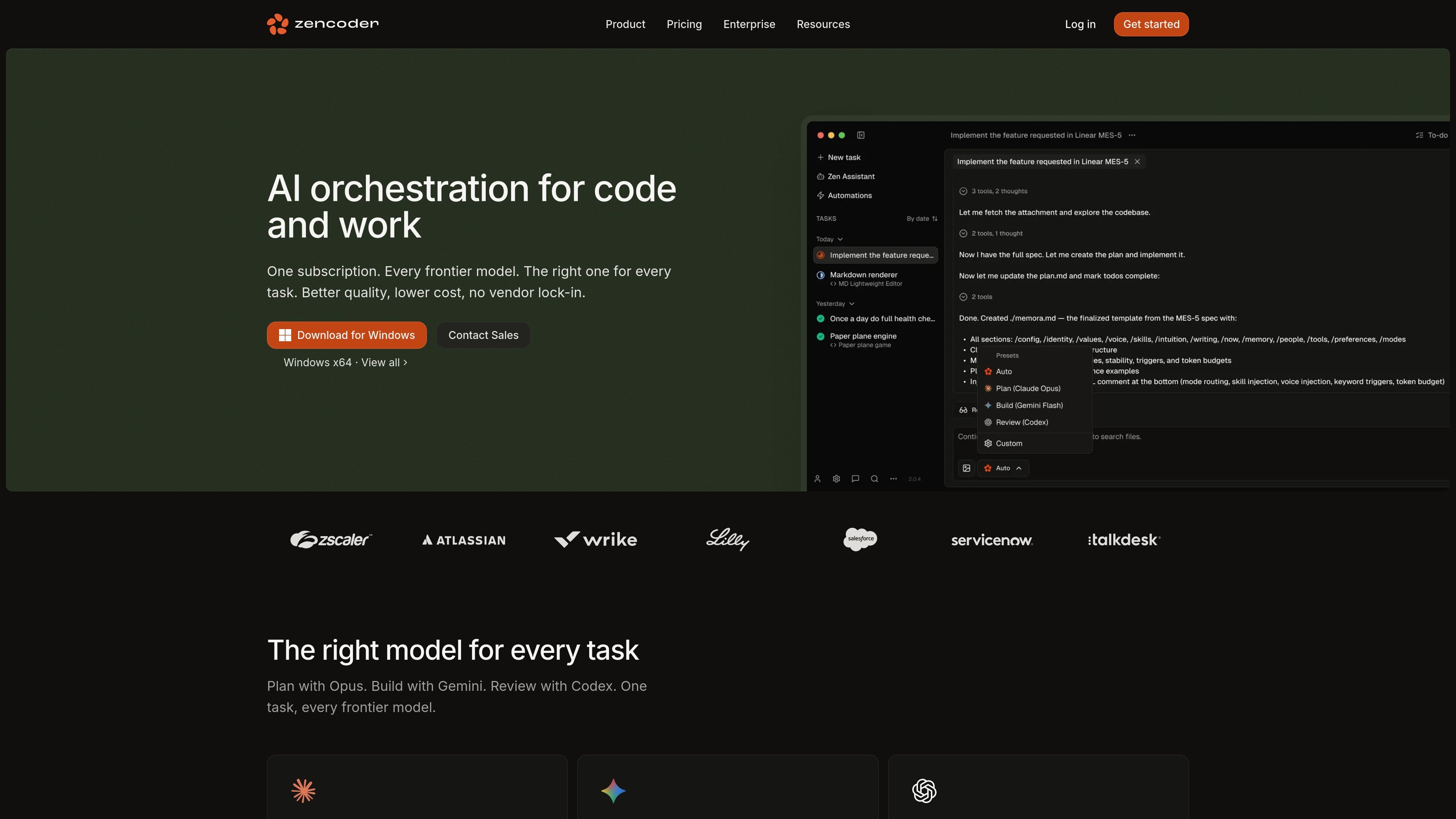Image resolution: width=1456 pixels, height=819 pixels.
Task: Click the Zscaler logo
Action: 331,540
